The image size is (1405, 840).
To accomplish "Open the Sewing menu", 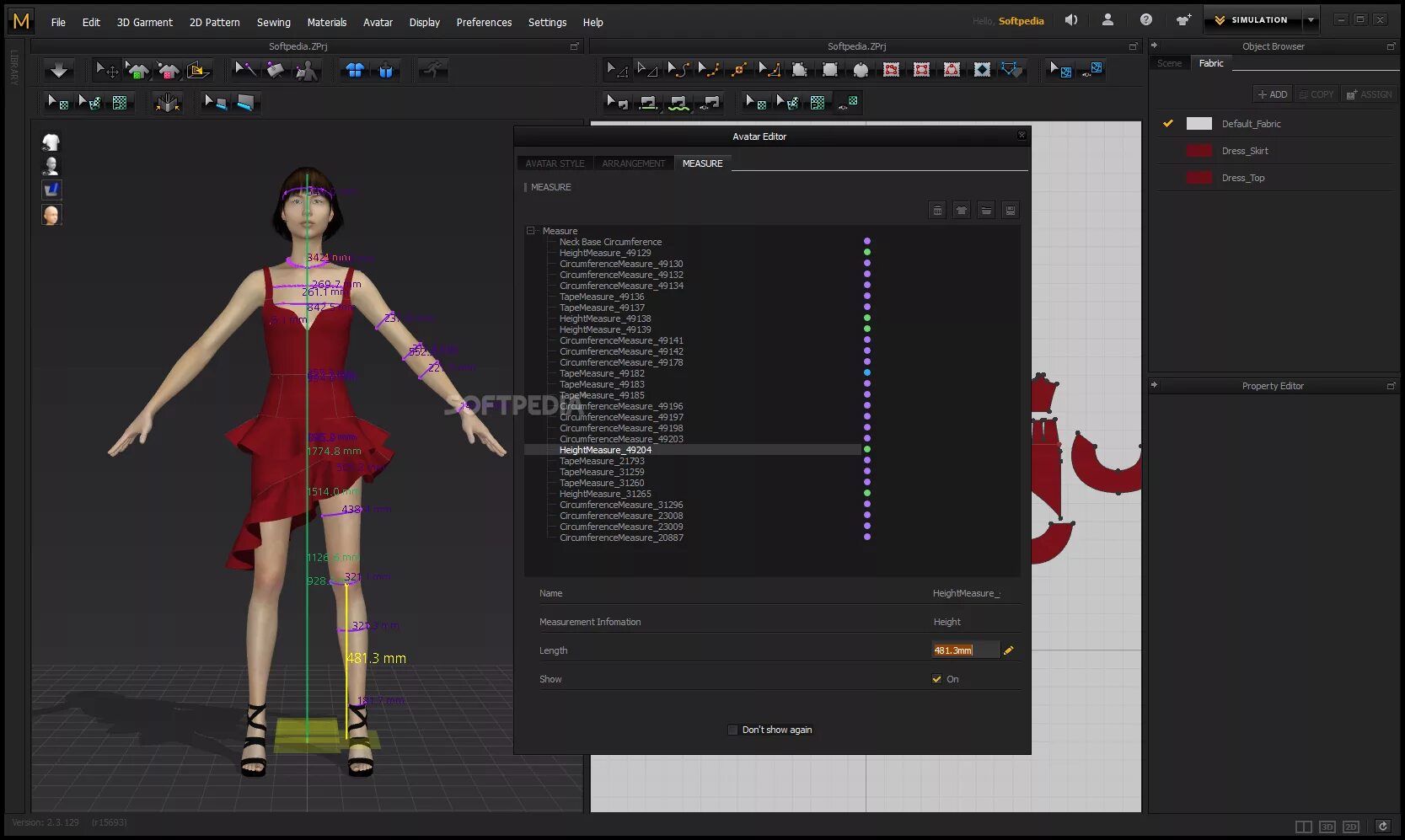I will (273, 22).
